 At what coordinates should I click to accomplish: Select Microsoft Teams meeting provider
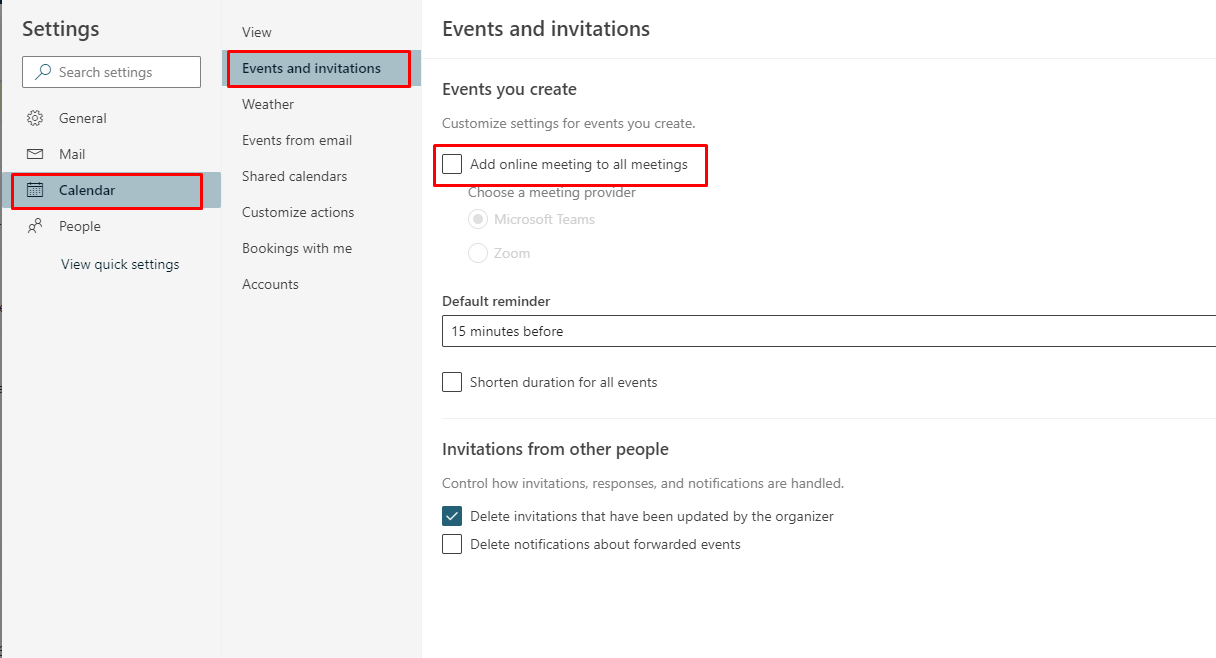478,219
